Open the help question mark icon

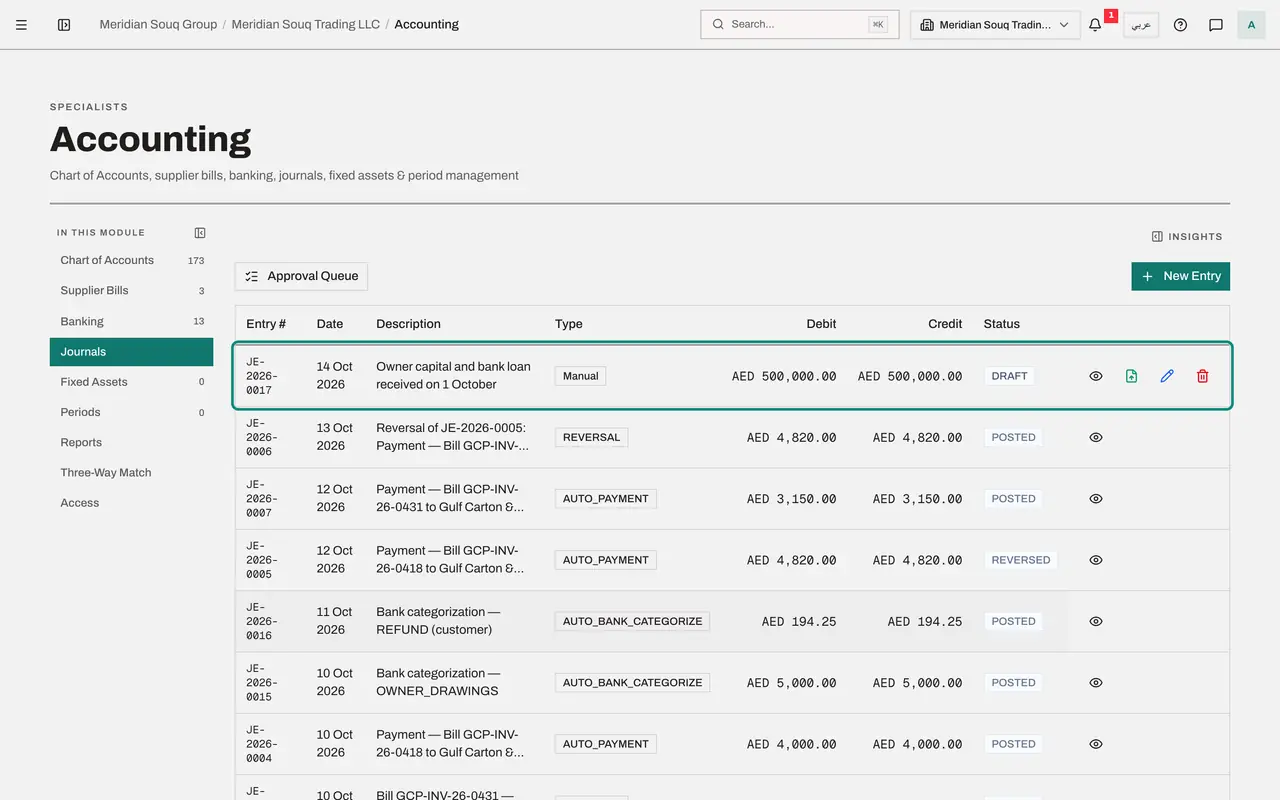coord(1180,25)
